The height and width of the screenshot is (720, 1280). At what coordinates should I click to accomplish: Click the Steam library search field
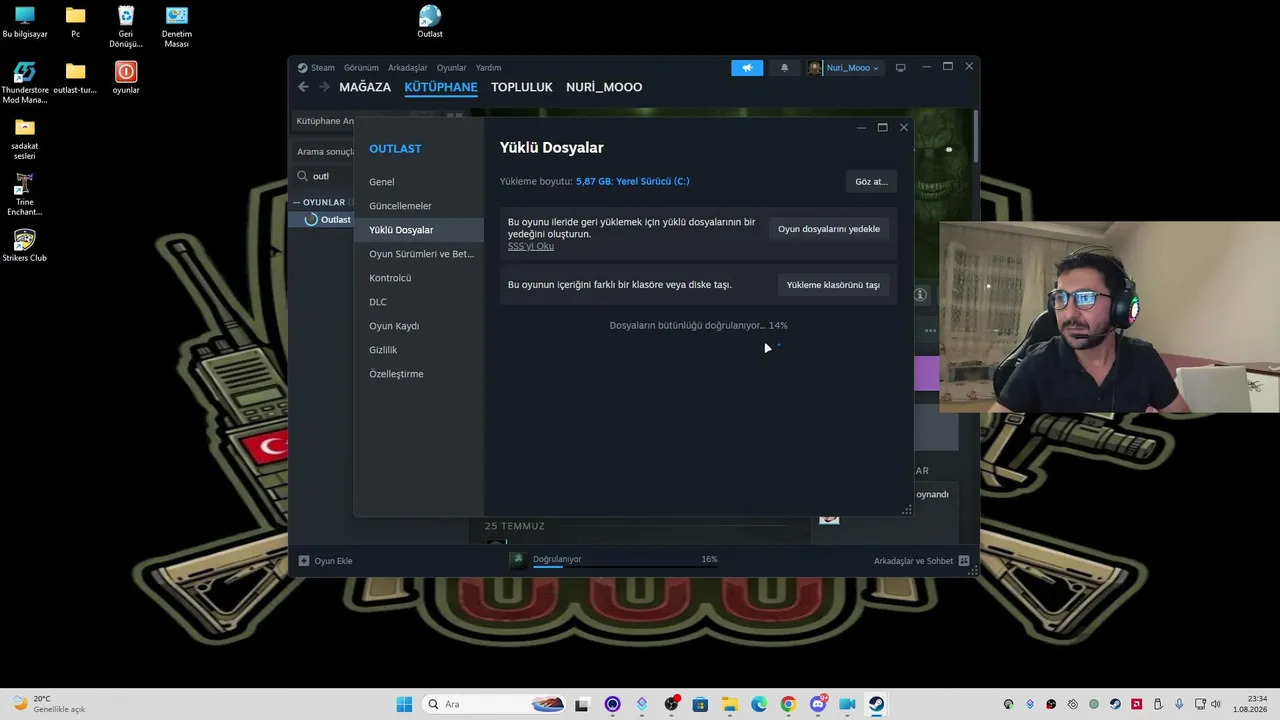coord(324,176)
